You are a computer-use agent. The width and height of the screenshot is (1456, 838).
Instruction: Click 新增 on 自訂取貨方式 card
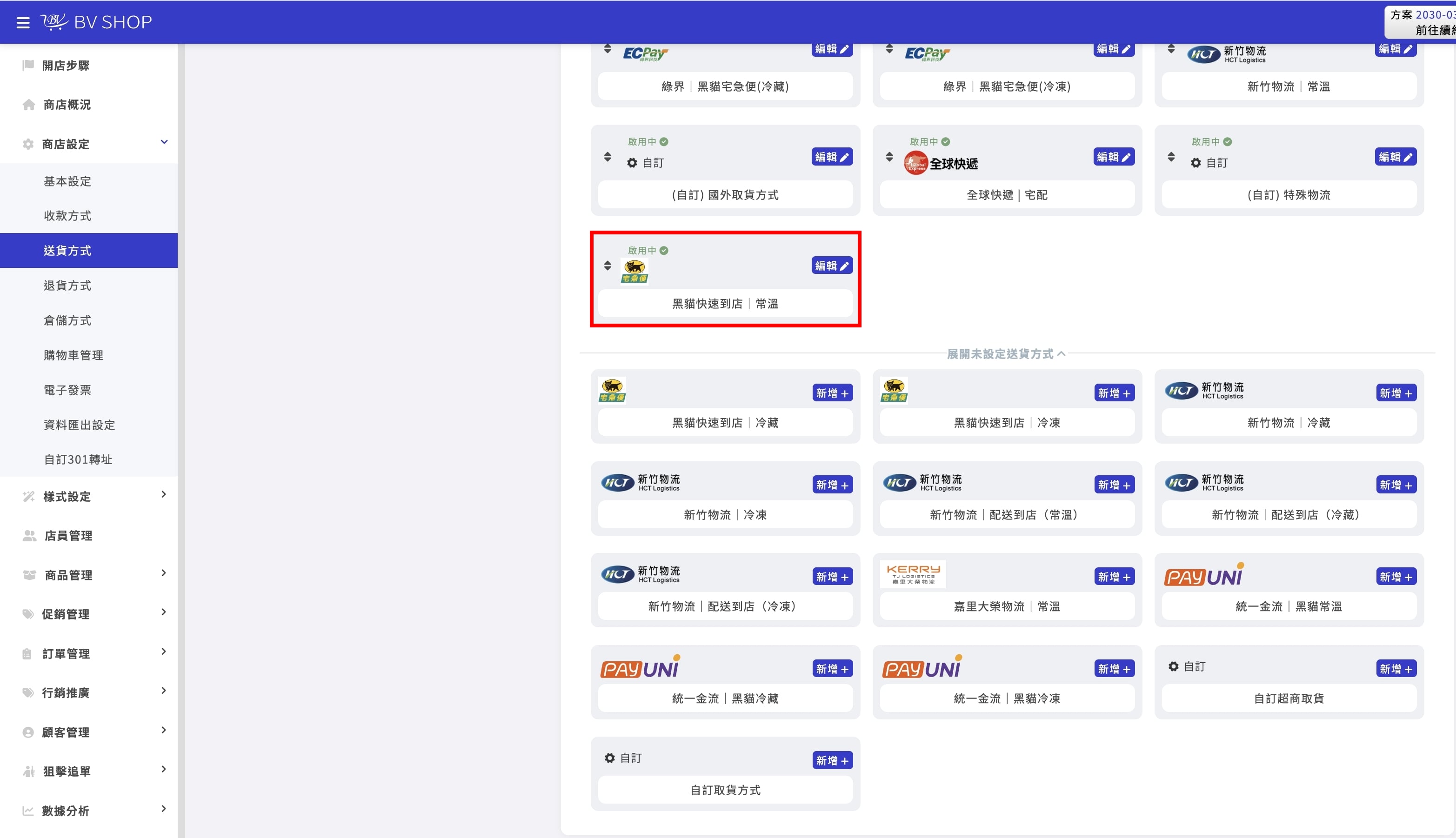point(832,760)
